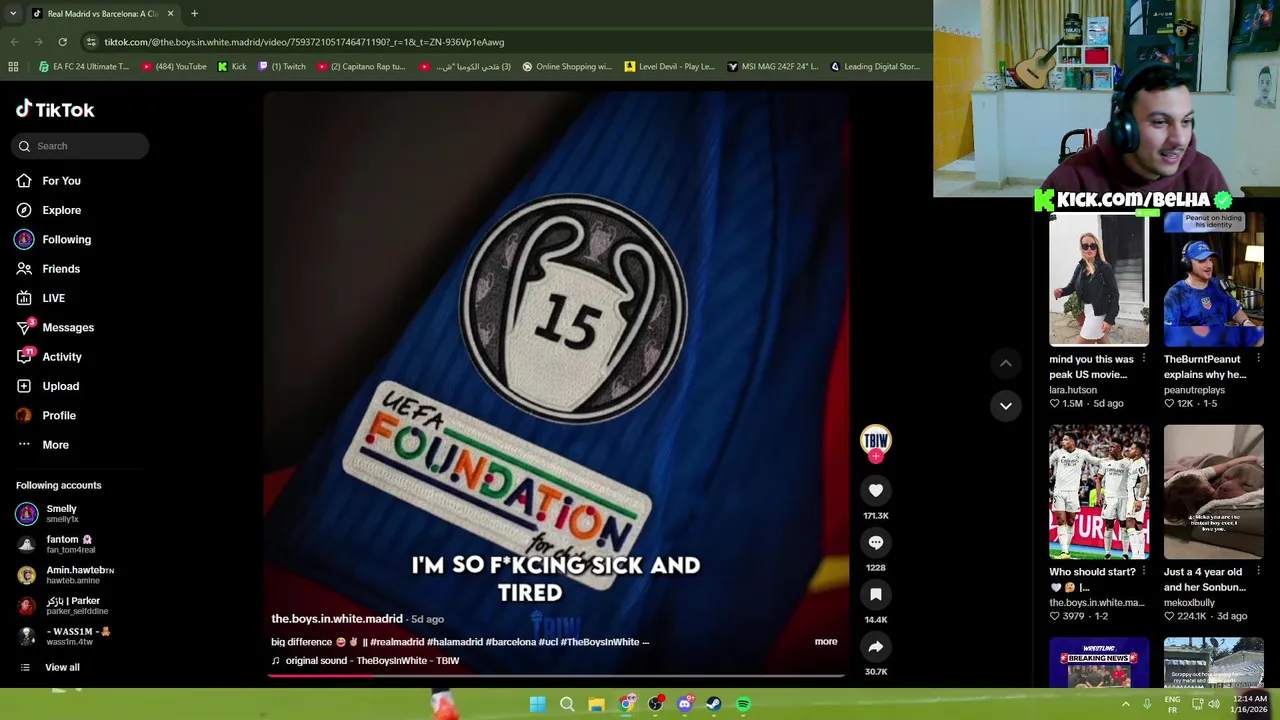Open the 'Who should start?' video thumbnail
The width and height of the screenshot is (1280, 720).
click(1099, 491)
